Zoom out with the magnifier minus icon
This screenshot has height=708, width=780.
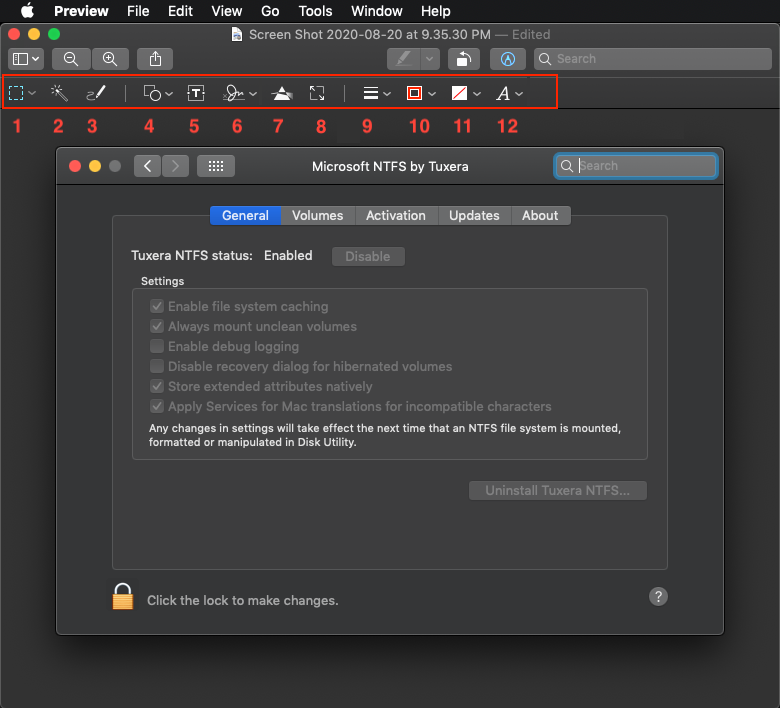pyautogui.click(x=71, y=59)
